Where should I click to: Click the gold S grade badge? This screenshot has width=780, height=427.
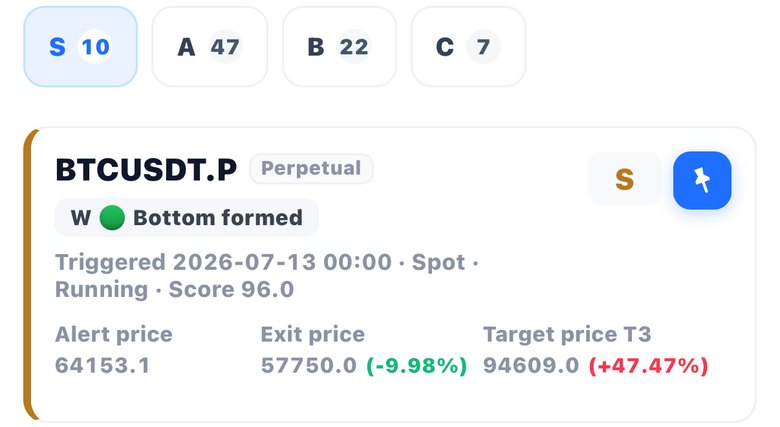pyautogui.click(x=624, y=179)
